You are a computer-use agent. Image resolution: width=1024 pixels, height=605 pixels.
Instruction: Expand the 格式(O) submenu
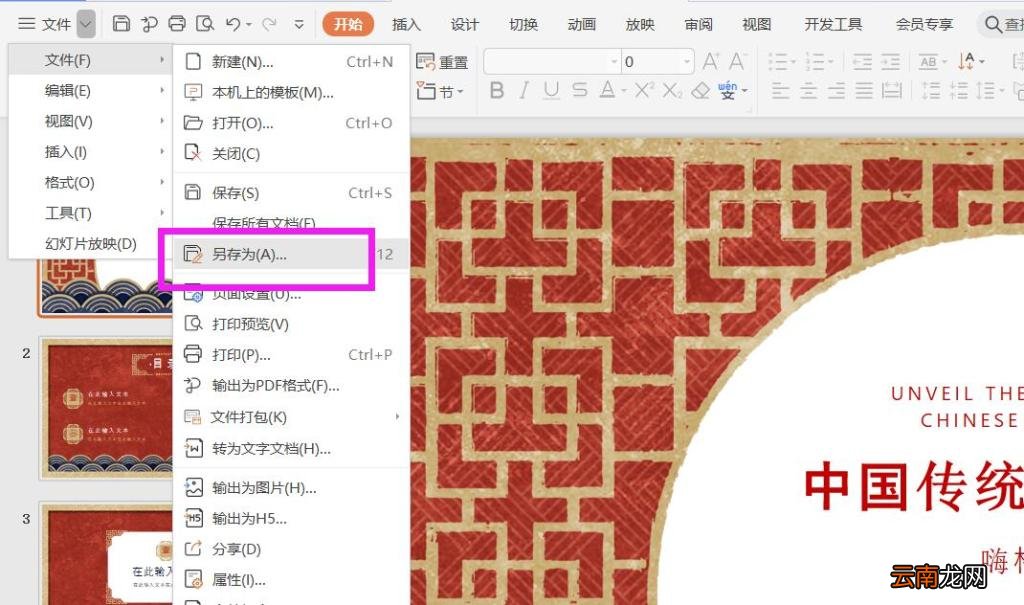(x=90, y=182)
